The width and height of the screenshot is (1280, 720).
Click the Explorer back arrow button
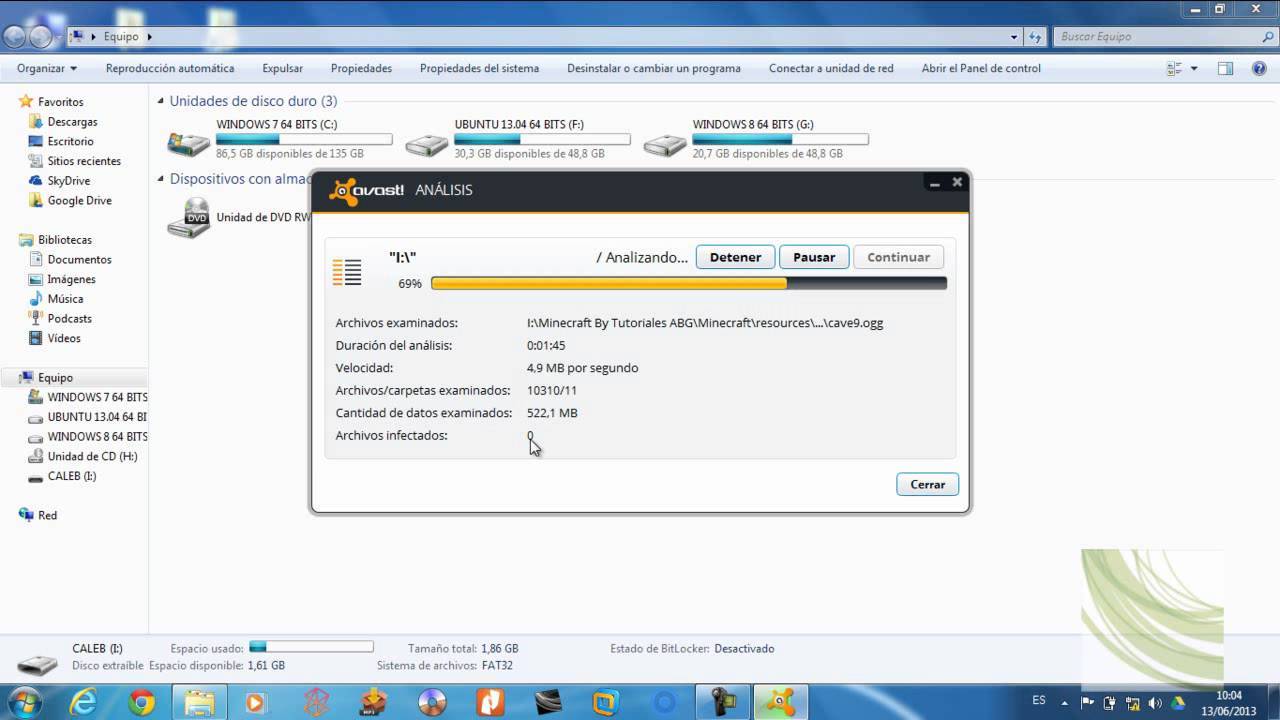click(15, 36)
